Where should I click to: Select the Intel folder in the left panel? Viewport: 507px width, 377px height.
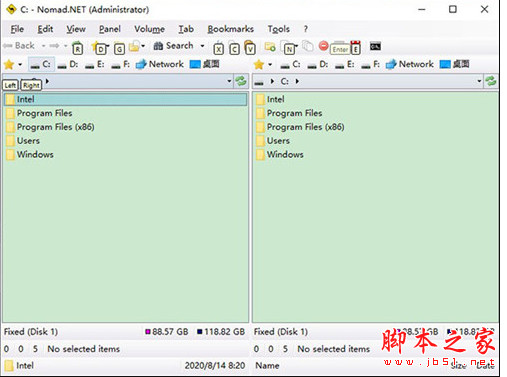(126, 99)
